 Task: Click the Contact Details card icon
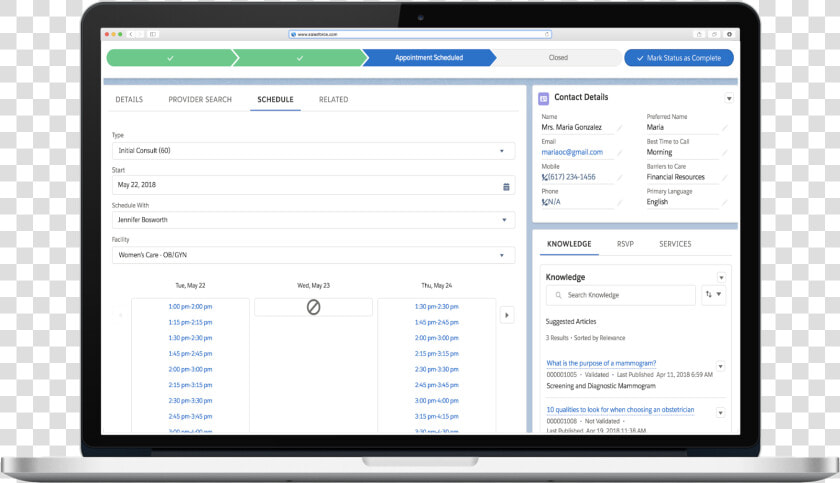click(x=543, y=98)
